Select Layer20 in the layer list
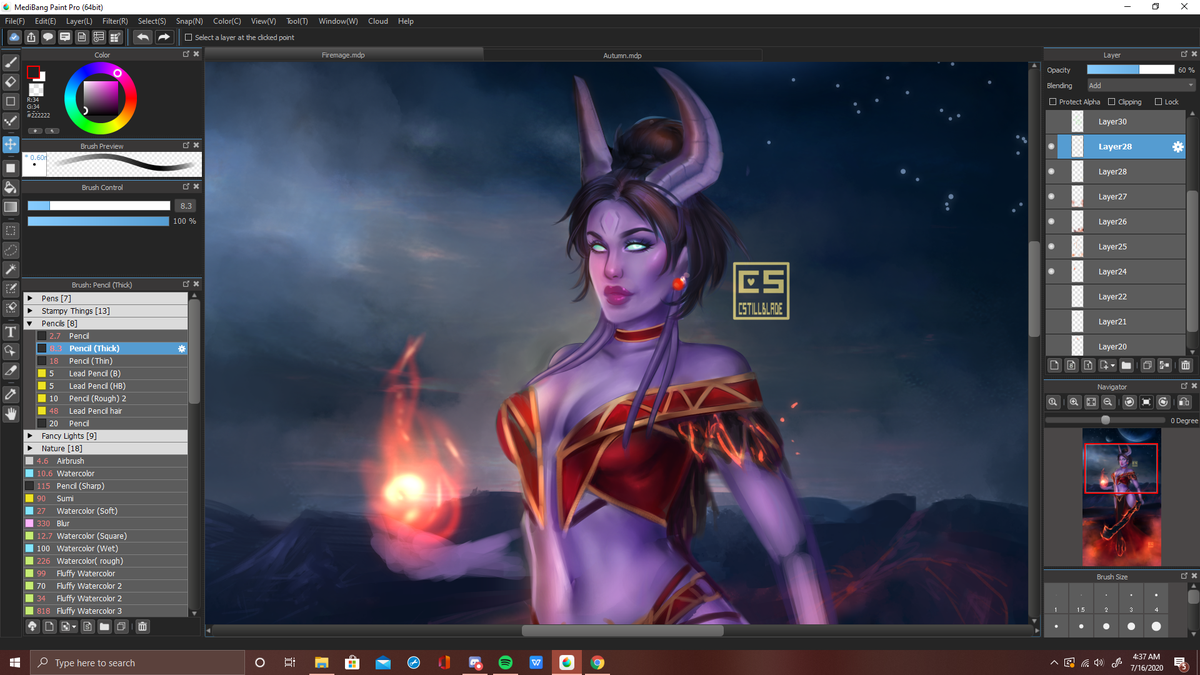This screenshot has width=1200, height=675. pyautogui.click(x=1115, y=346)
